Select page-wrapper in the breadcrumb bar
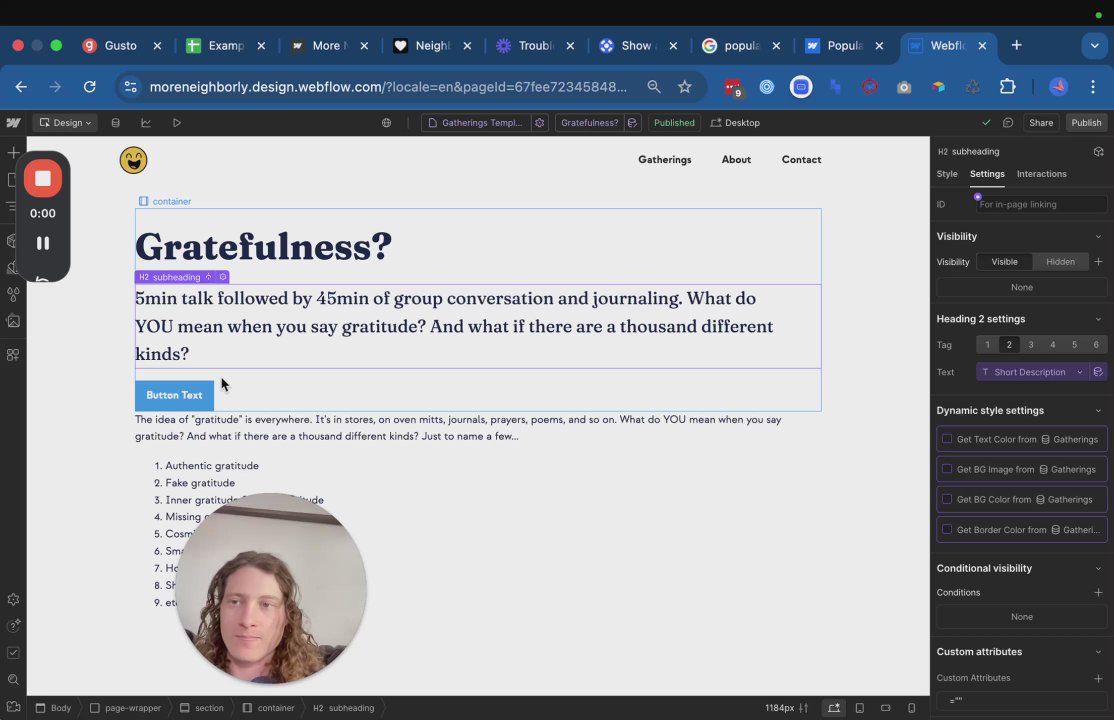1114x720 pixels. 125,708
